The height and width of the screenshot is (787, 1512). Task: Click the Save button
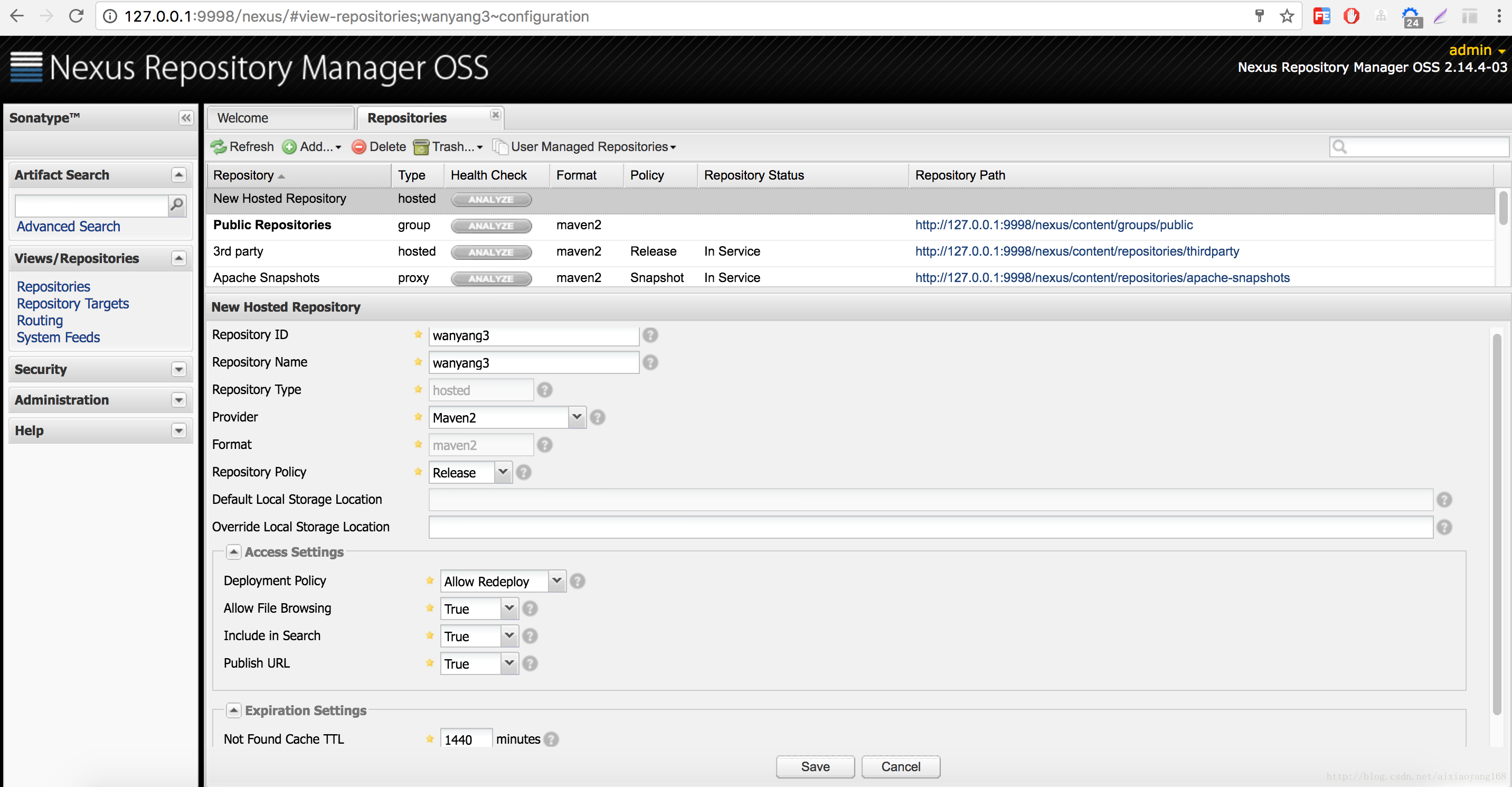pyautogui.click(x=815, y=766)
